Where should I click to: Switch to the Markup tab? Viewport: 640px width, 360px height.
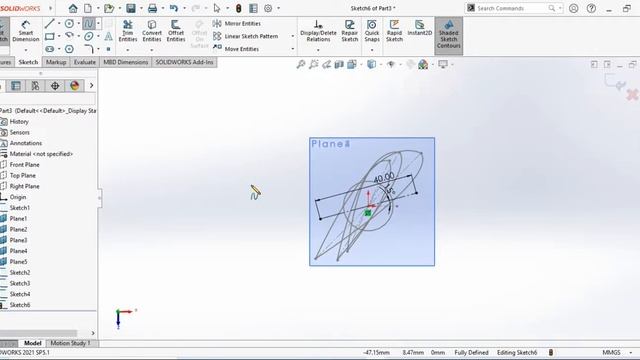[x=56, y=62]
